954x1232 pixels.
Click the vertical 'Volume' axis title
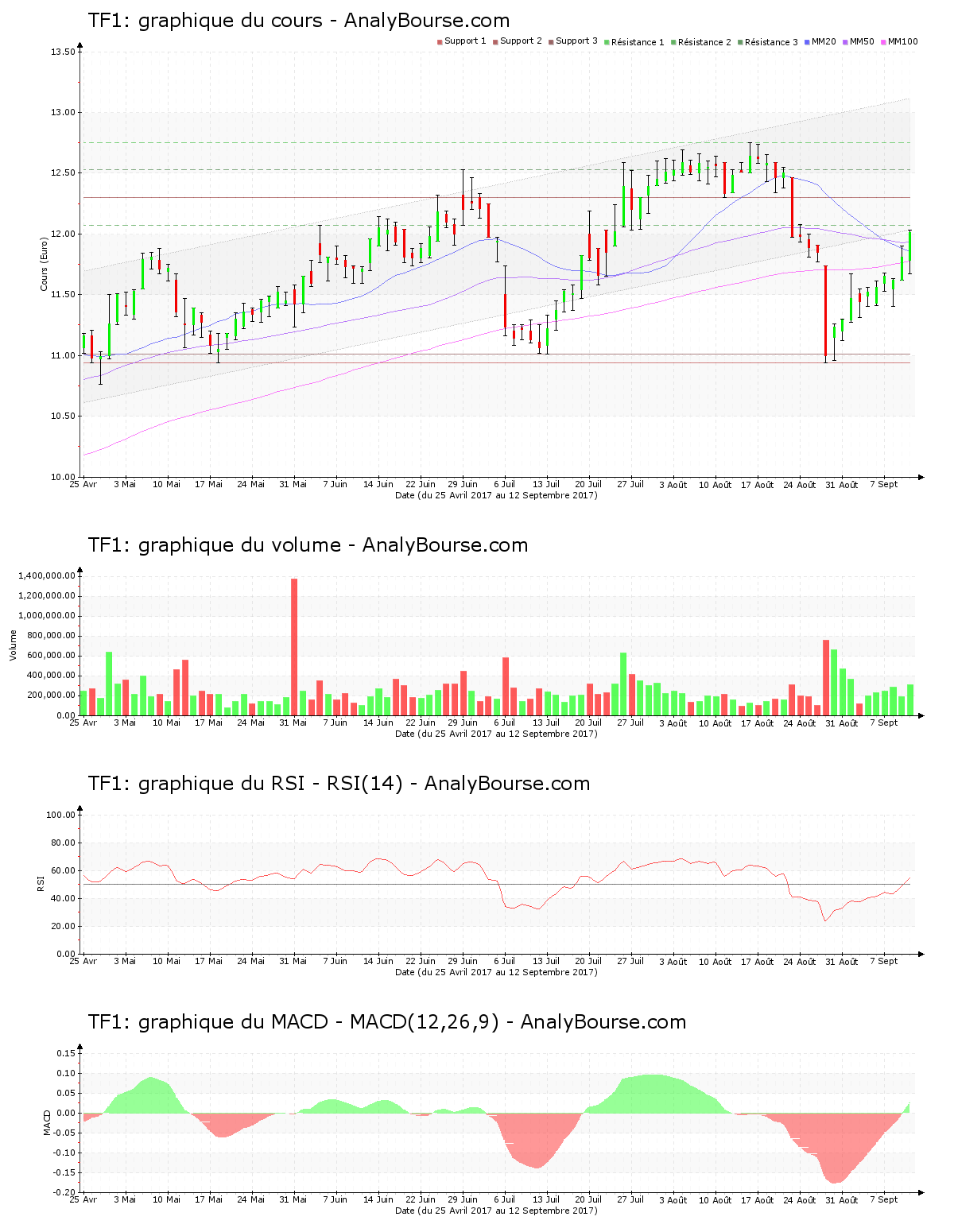pos(13,645)
